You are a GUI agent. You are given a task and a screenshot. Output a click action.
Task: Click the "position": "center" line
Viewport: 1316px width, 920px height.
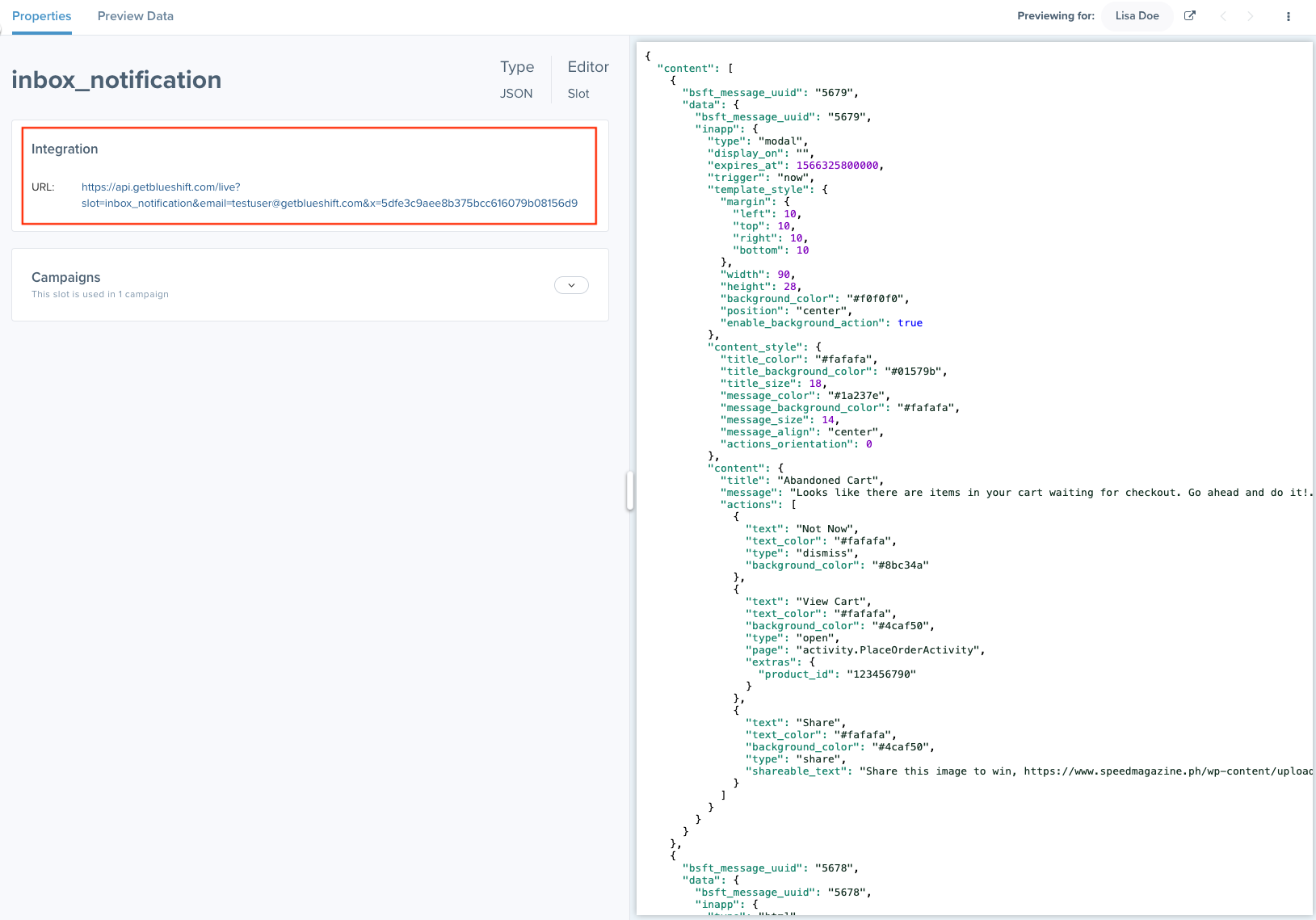click(x=786, y=311)
